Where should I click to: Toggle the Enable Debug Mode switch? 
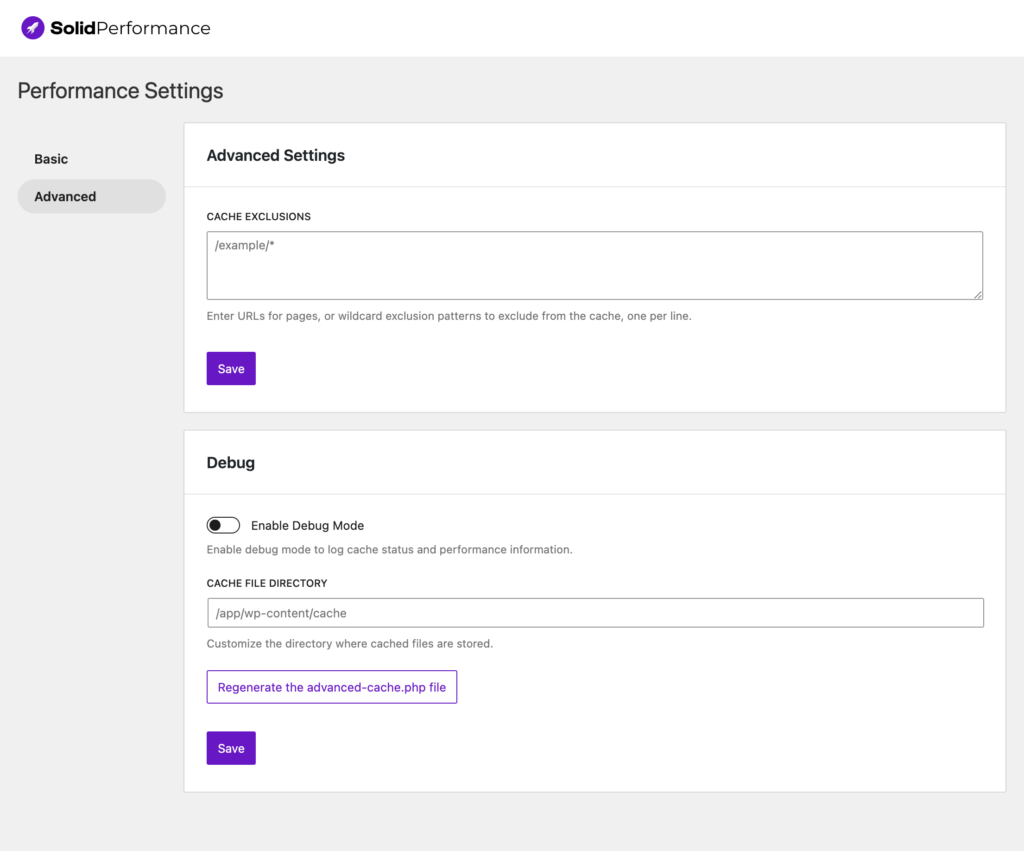[x=223, y=525]
